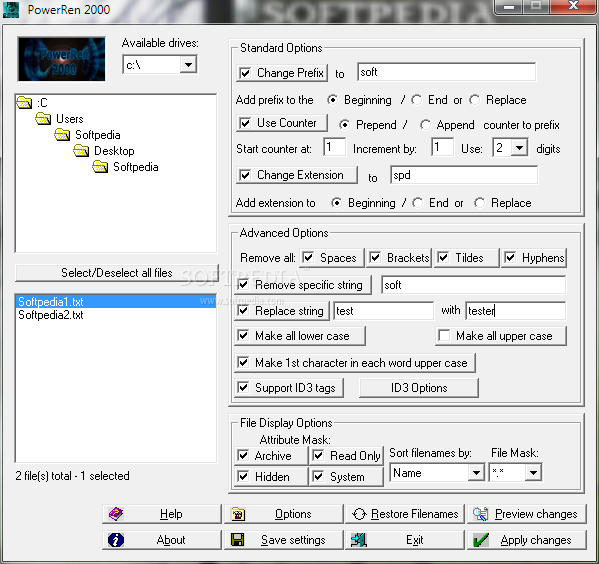
Task: Click the Restore Filenames circular arrow icon
Action: 359,514
